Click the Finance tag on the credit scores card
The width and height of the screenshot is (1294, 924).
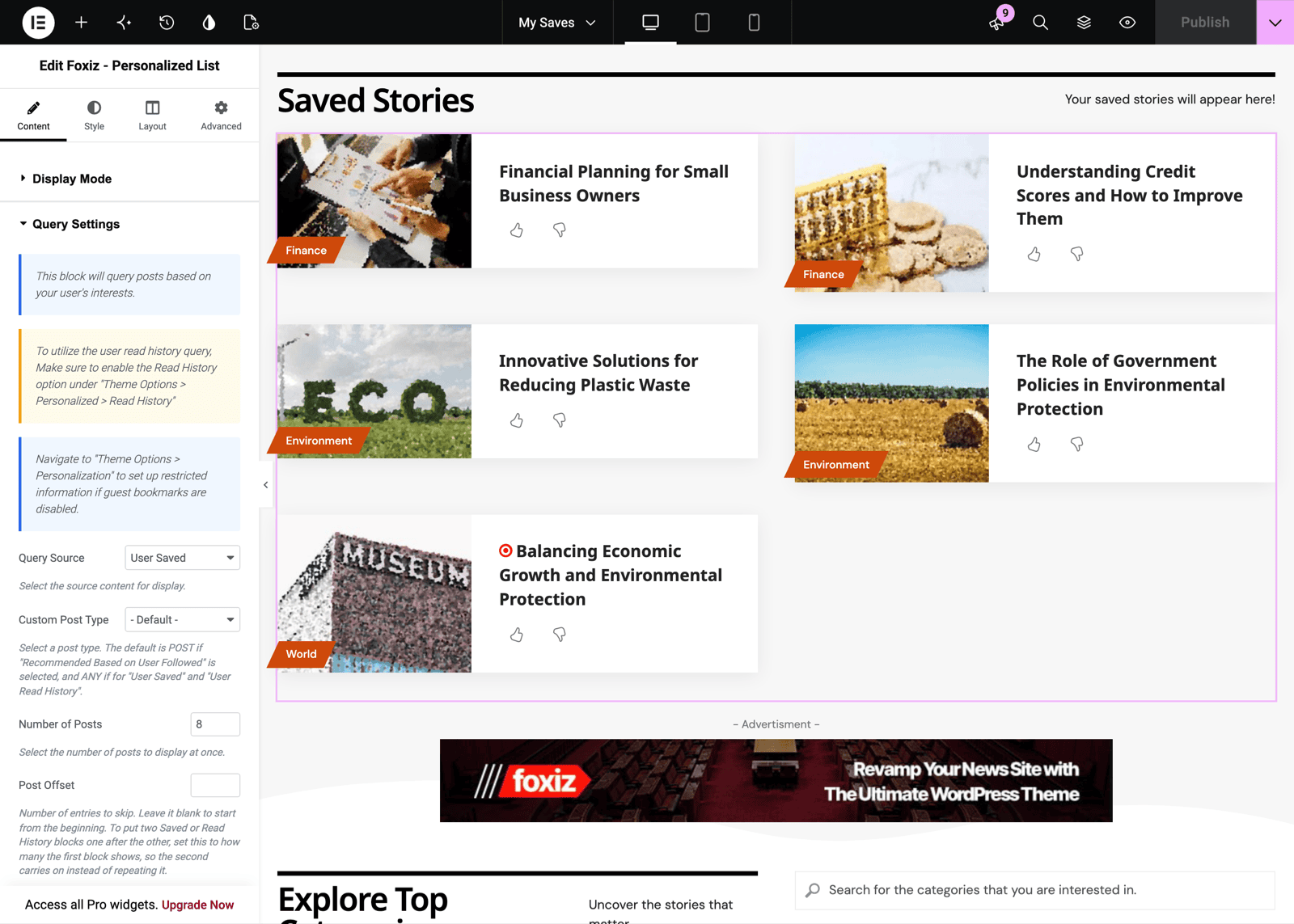[x=823, y=275]
